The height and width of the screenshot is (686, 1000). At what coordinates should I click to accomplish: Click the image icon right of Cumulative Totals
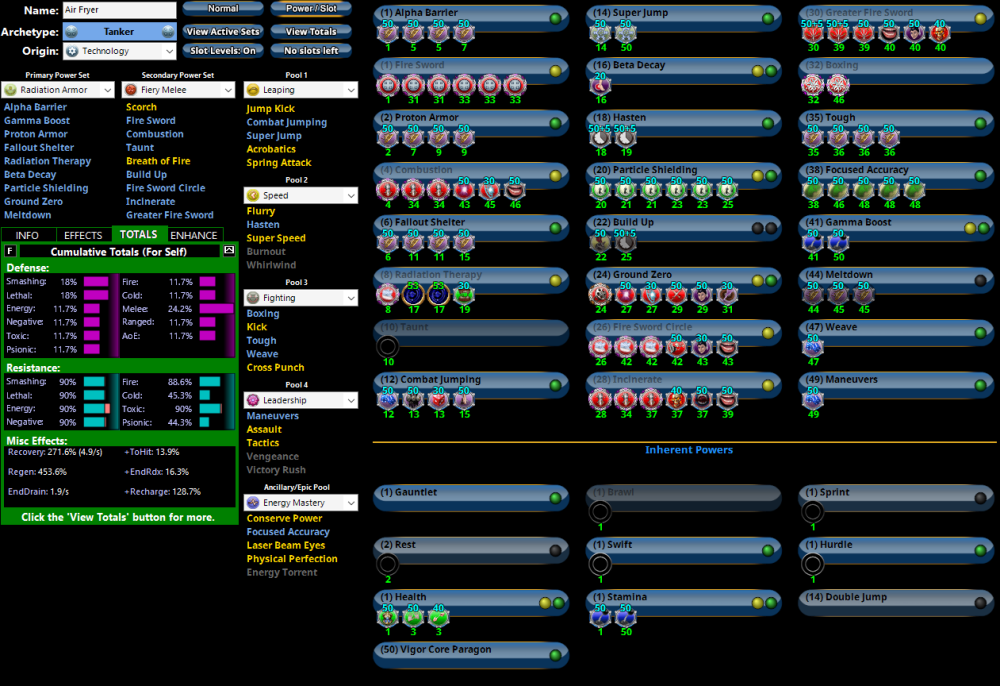pyautogui.click(x=228, y=251)
